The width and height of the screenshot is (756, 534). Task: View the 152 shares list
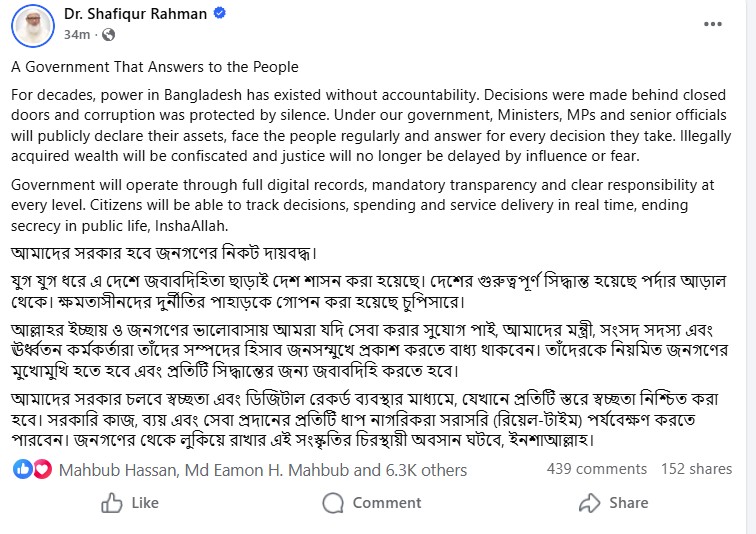coord(696,468)
